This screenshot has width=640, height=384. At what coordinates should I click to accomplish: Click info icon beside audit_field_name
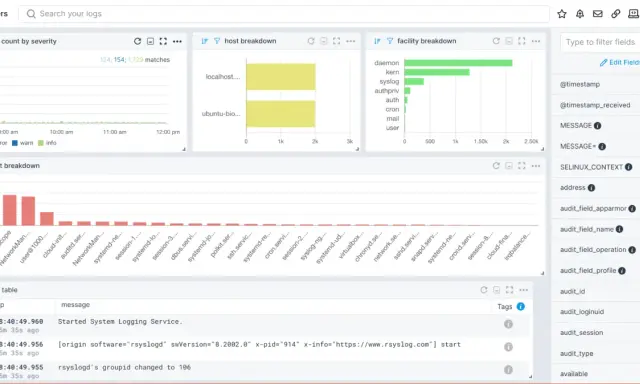[619, 229]
